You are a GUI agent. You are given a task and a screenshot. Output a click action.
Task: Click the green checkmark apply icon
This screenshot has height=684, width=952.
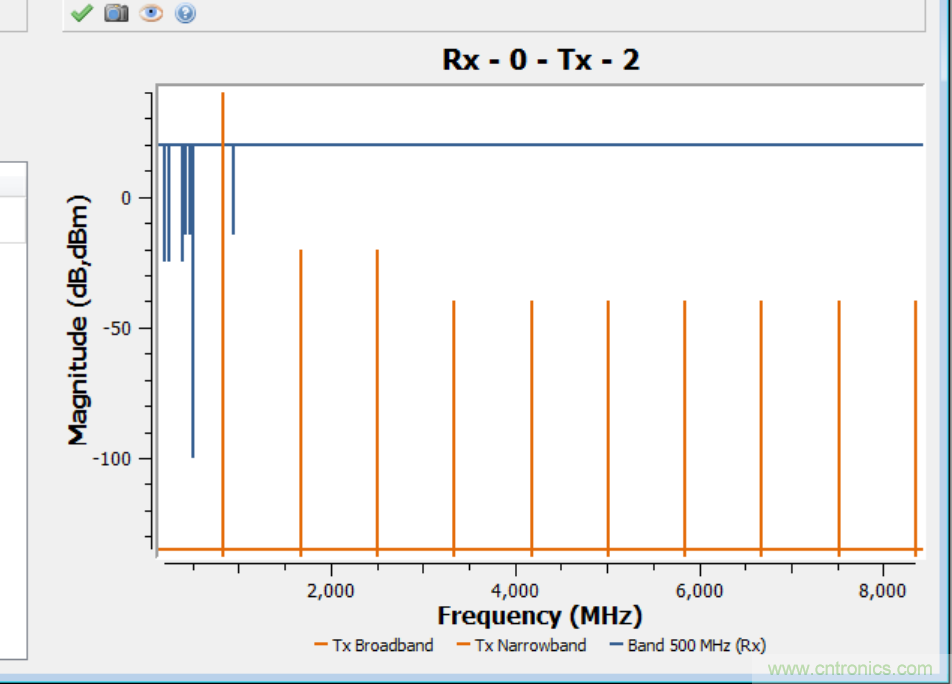pyautogui.click(x=82, y=13)
